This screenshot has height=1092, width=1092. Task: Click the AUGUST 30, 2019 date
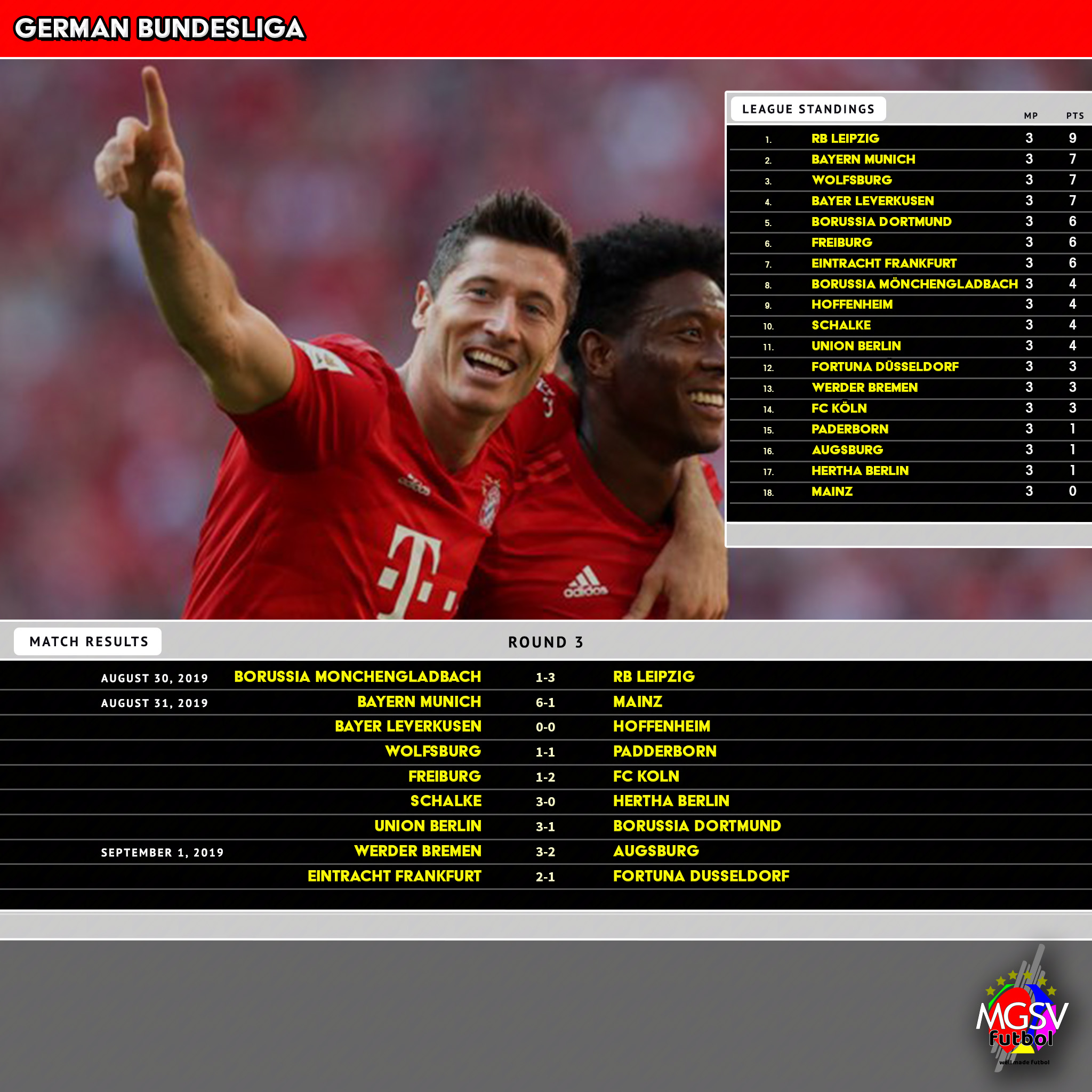coord(154,678)
